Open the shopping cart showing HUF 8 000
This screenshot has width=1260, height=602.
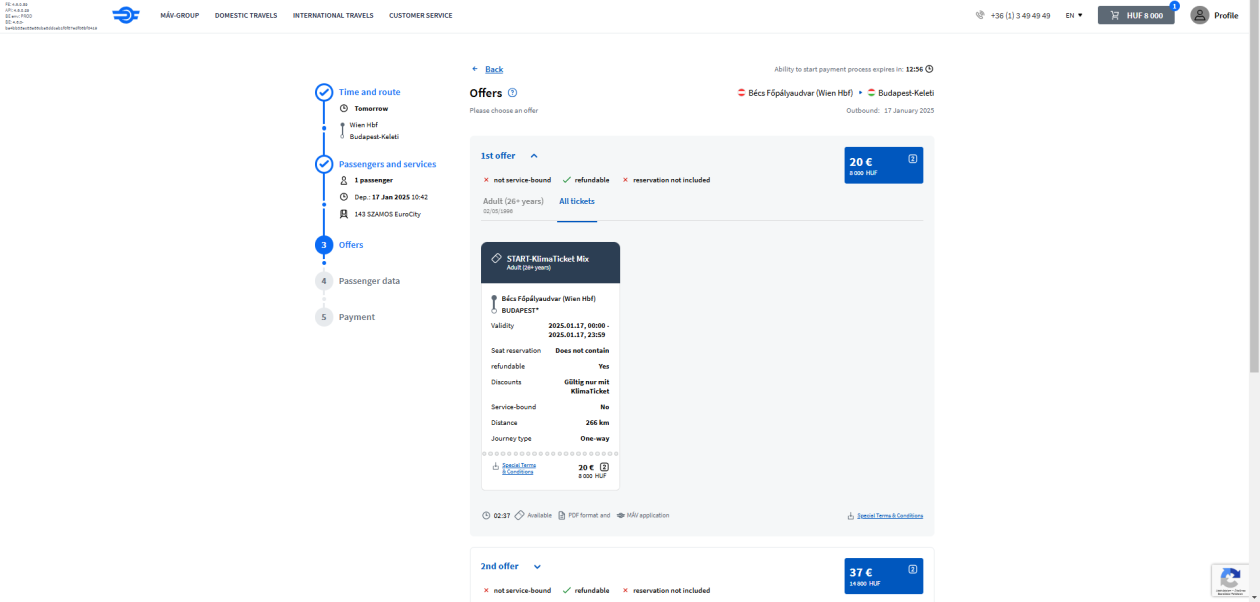tap(1135, 15)
